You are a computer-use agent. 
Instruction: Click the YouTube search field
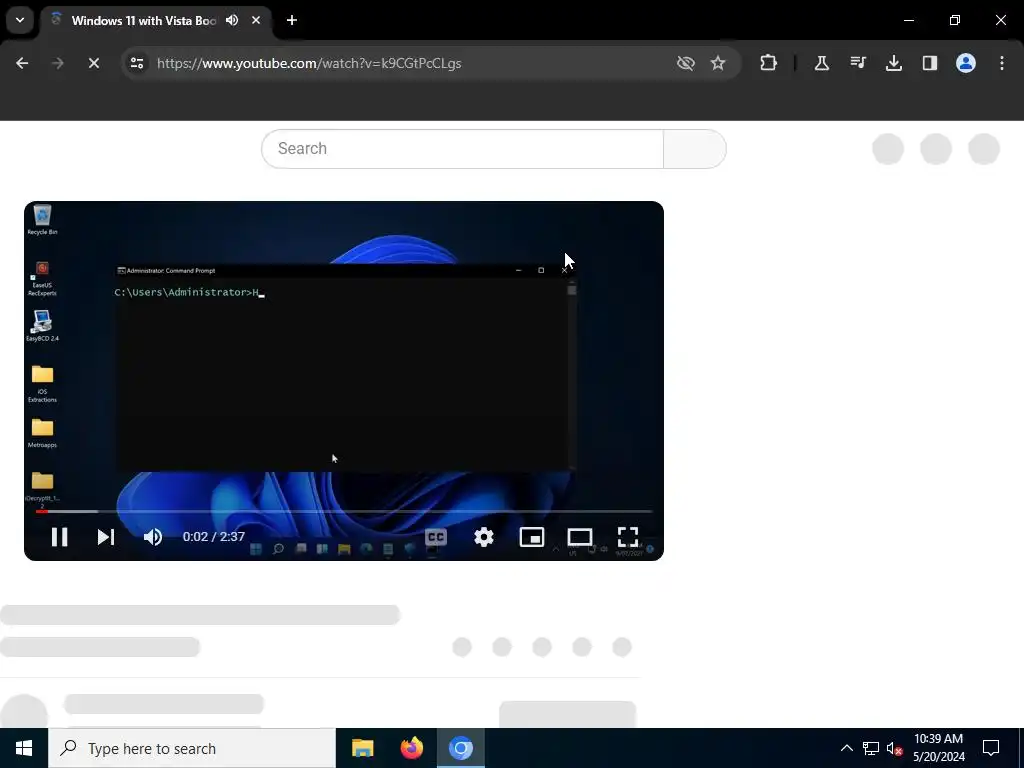point(462,149)
